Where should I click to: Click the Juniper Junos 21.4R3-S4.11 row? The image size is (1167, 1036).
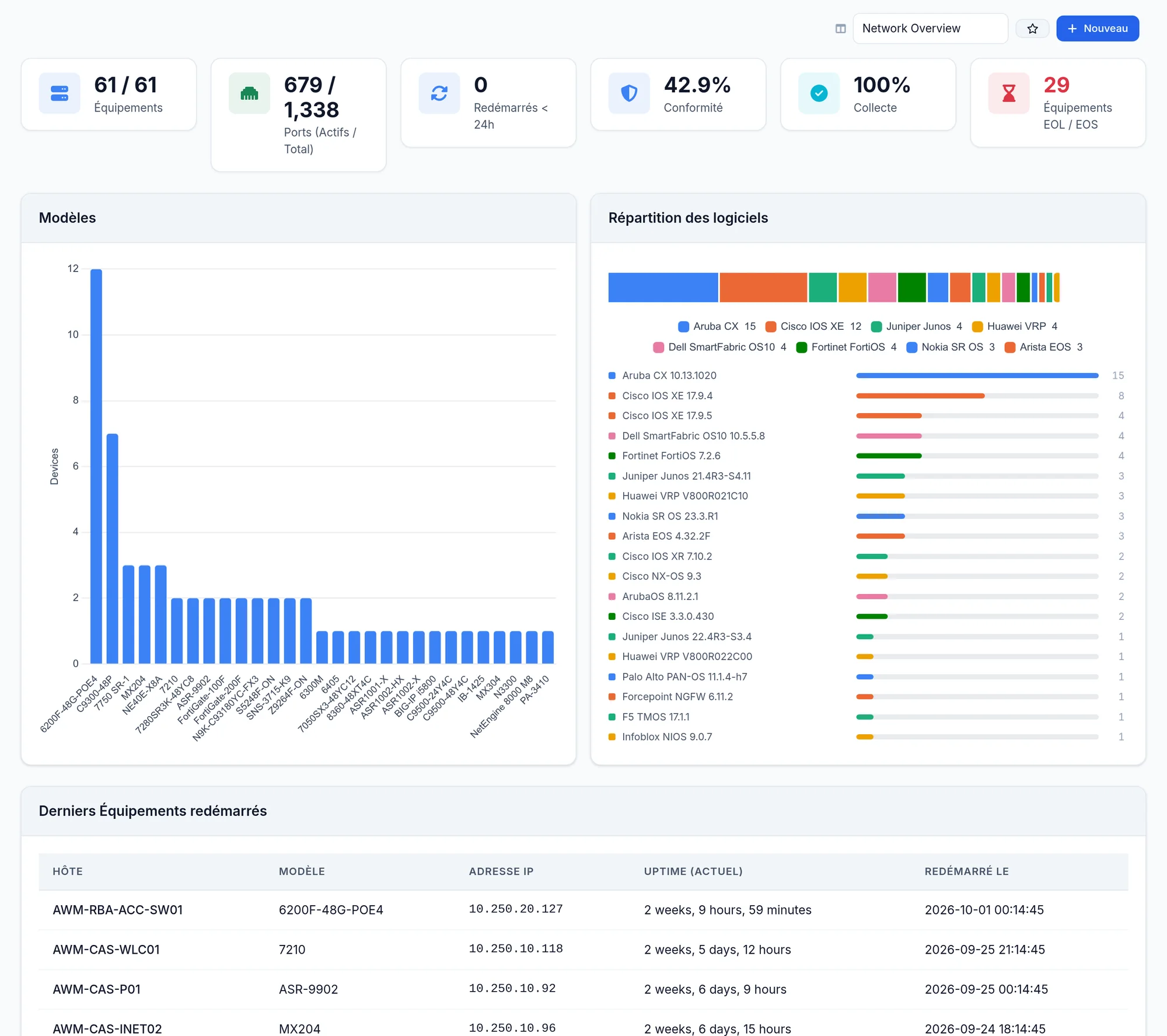[x=866, y=476]
